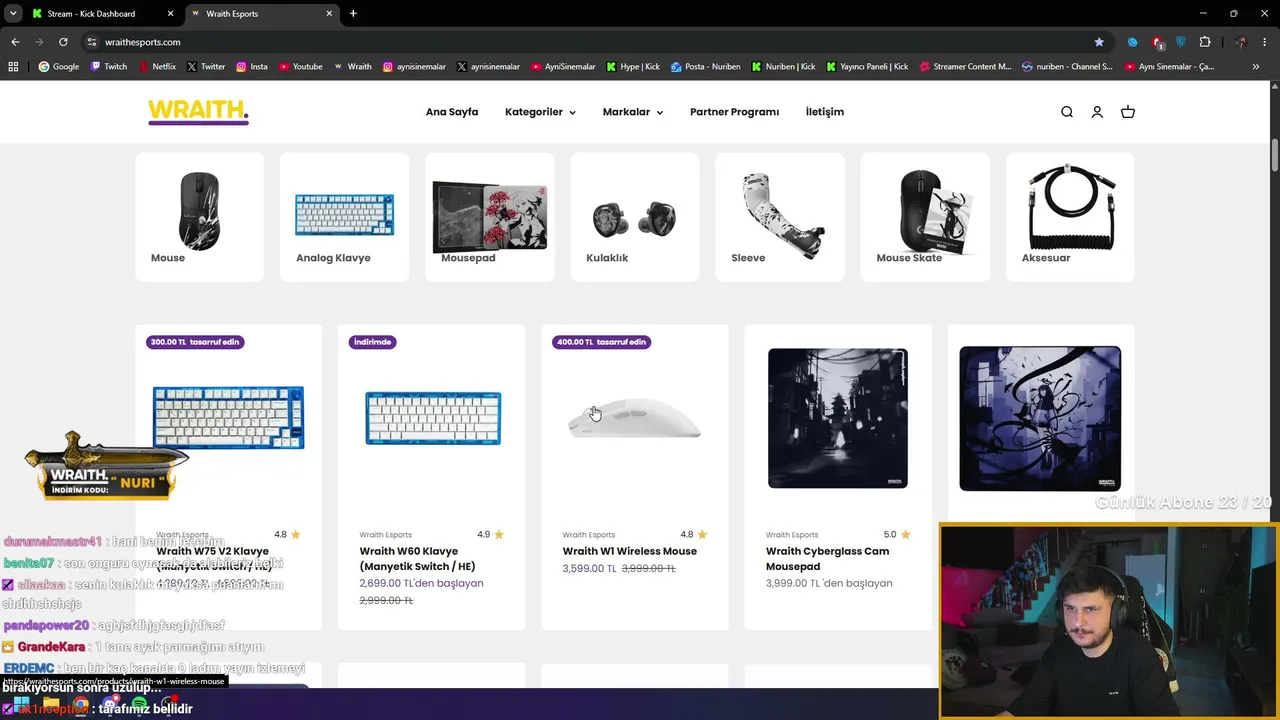Bookmark this page with the star icon
The width and height of the screenshot is (1280, 720).
[x=1099, y=42]
